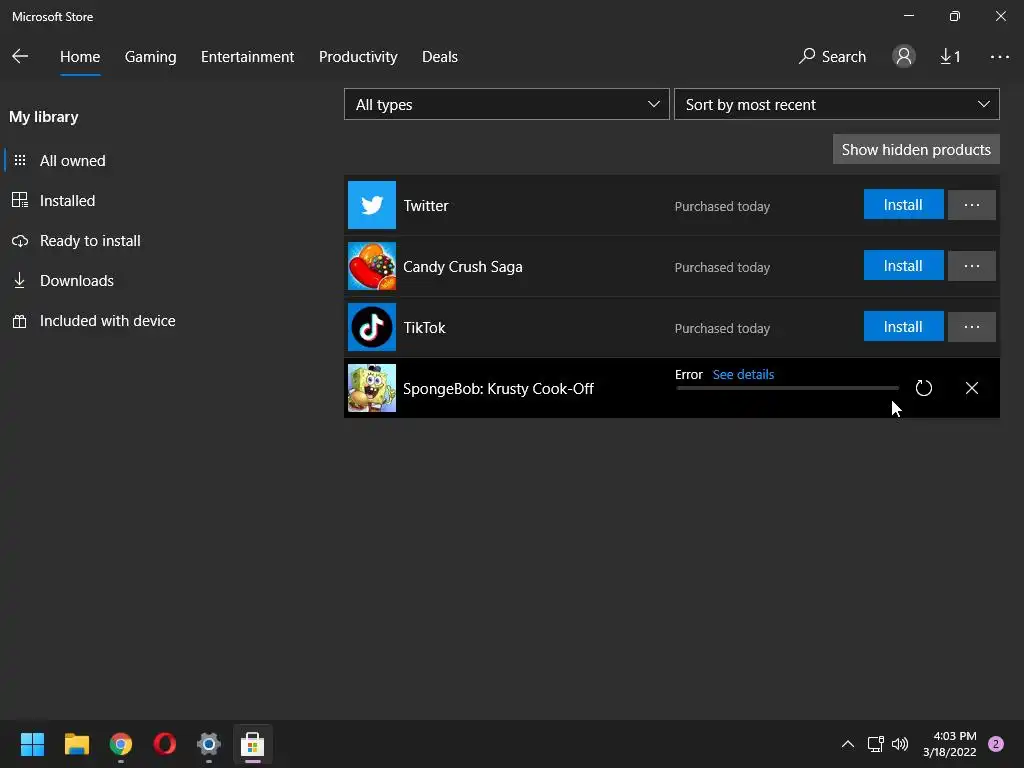The width and height of the screenshot is (1024, 768).
Task: Click the SpongeBob download progress bar
Action: point(787,388)
